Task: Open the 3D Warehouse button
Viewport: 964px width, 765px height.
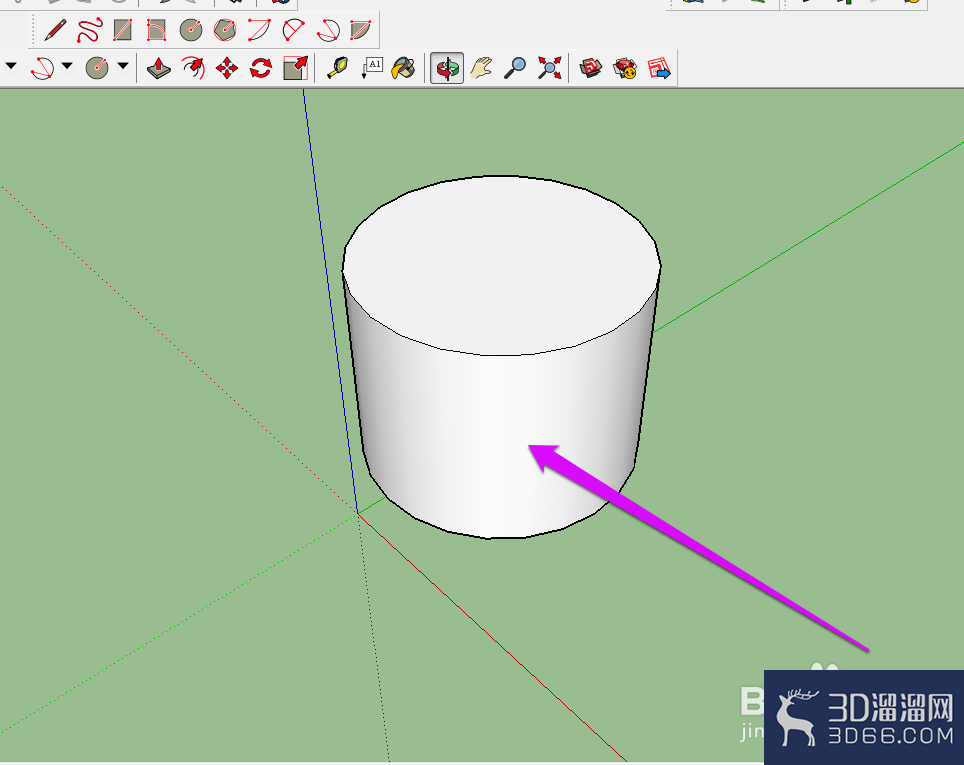Action: [x=591, y=68]
